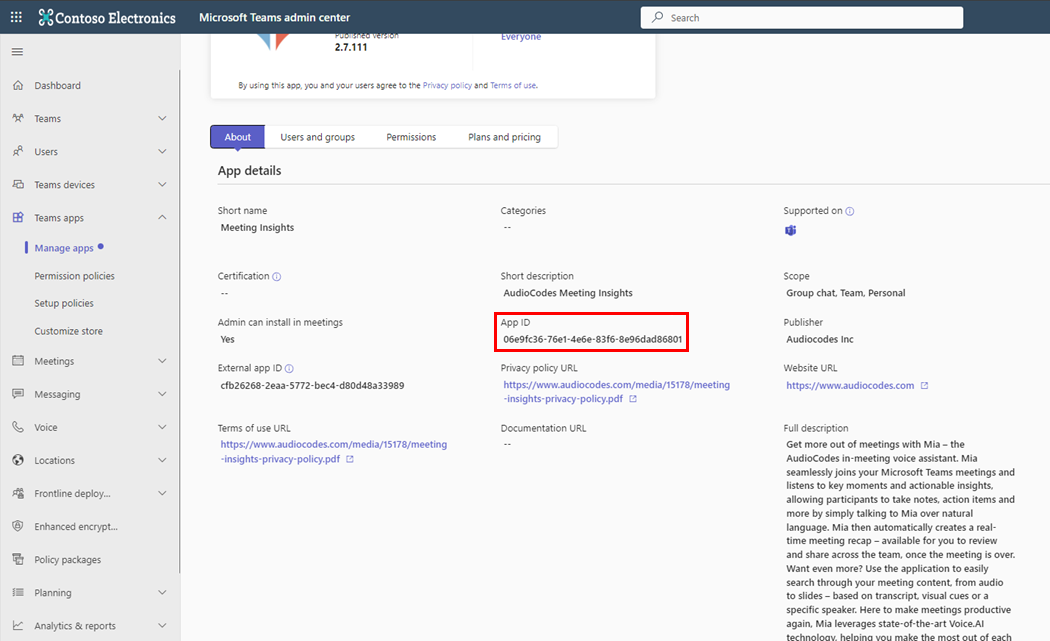Open the app launcher waffle icon
The width and height of the screenshot is (1050, 641).
click(17, 17)
